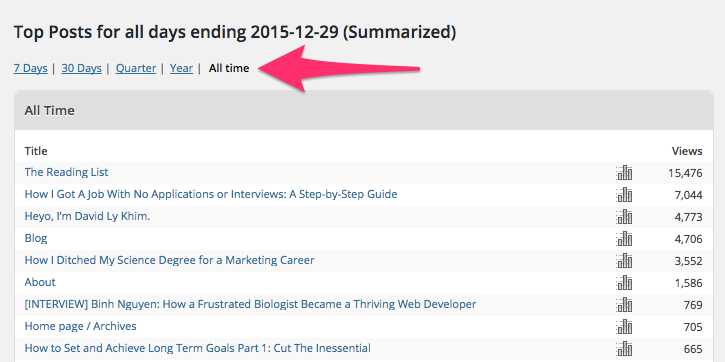Open How I Ditched My Science Degree link
Viewport: 725px width, 362px height.
click(169, 260)
